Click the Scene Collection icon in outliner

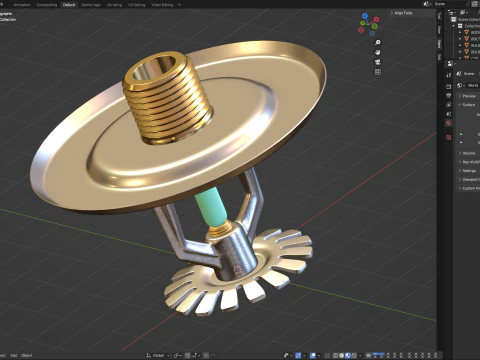(454, 19)
